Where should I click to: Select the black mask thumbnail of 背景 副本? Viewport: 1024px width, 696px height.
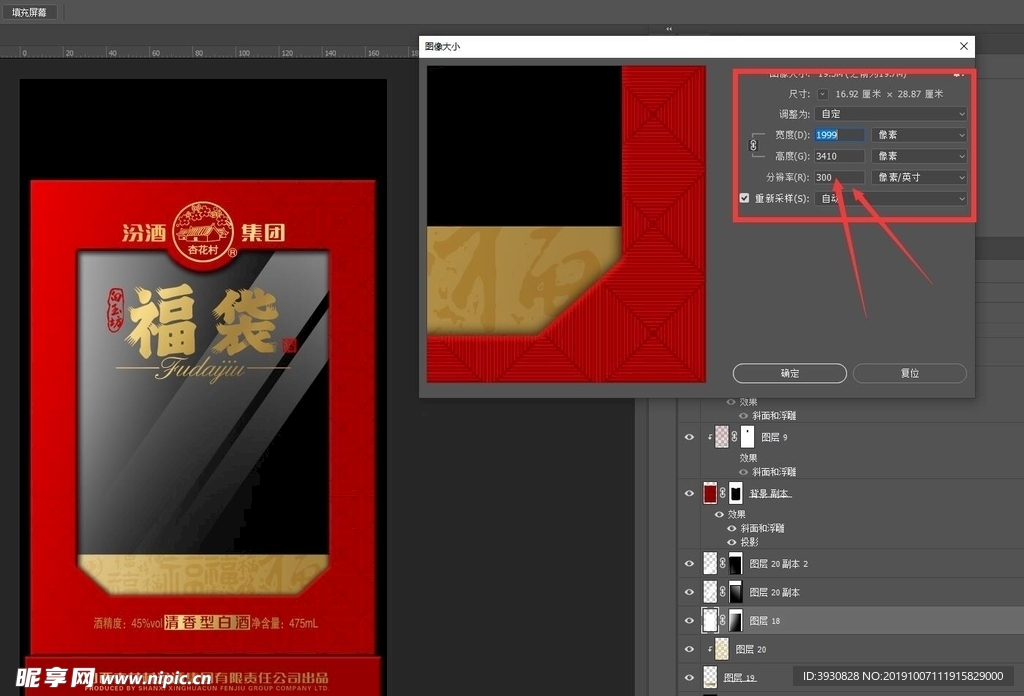(736, 493)
